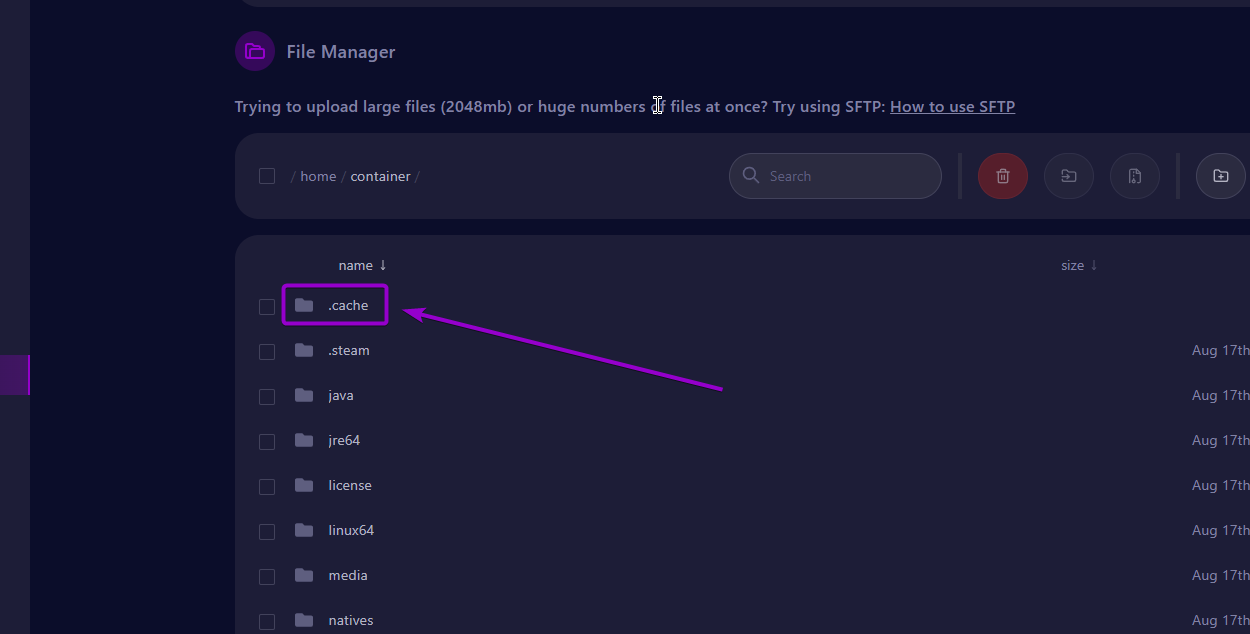Open the How to use SFTP link

tap(952, 106)
